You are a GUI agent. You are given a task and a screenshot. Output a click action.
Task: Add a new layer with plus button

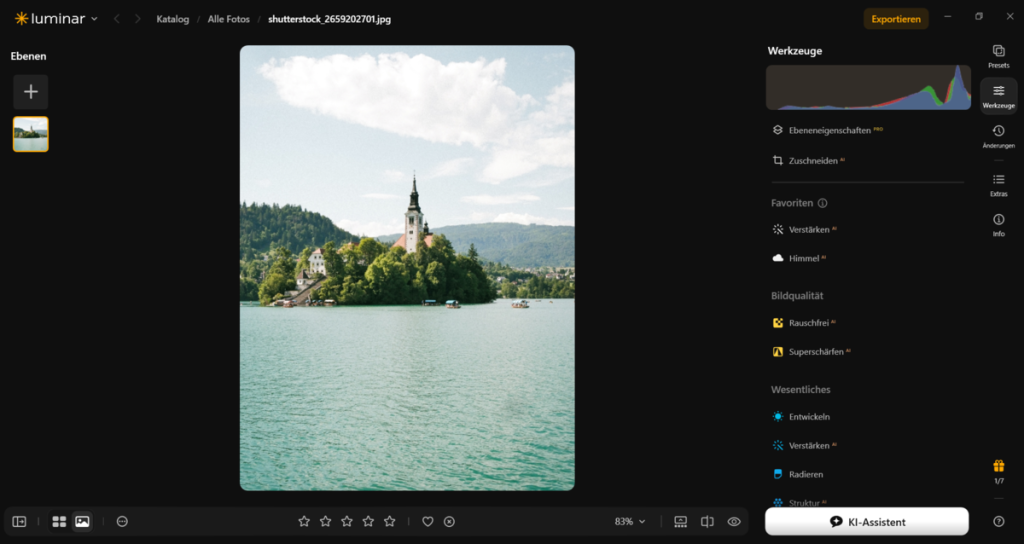[x=31, y=91]
